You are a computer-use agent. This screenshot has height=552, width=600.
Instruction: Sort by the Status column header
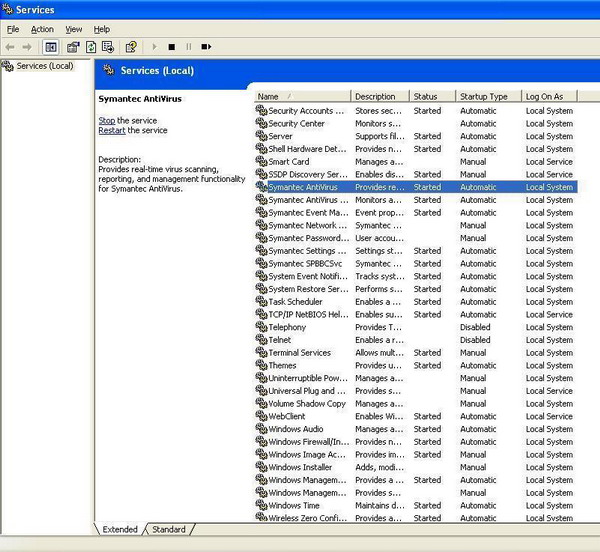432,96
